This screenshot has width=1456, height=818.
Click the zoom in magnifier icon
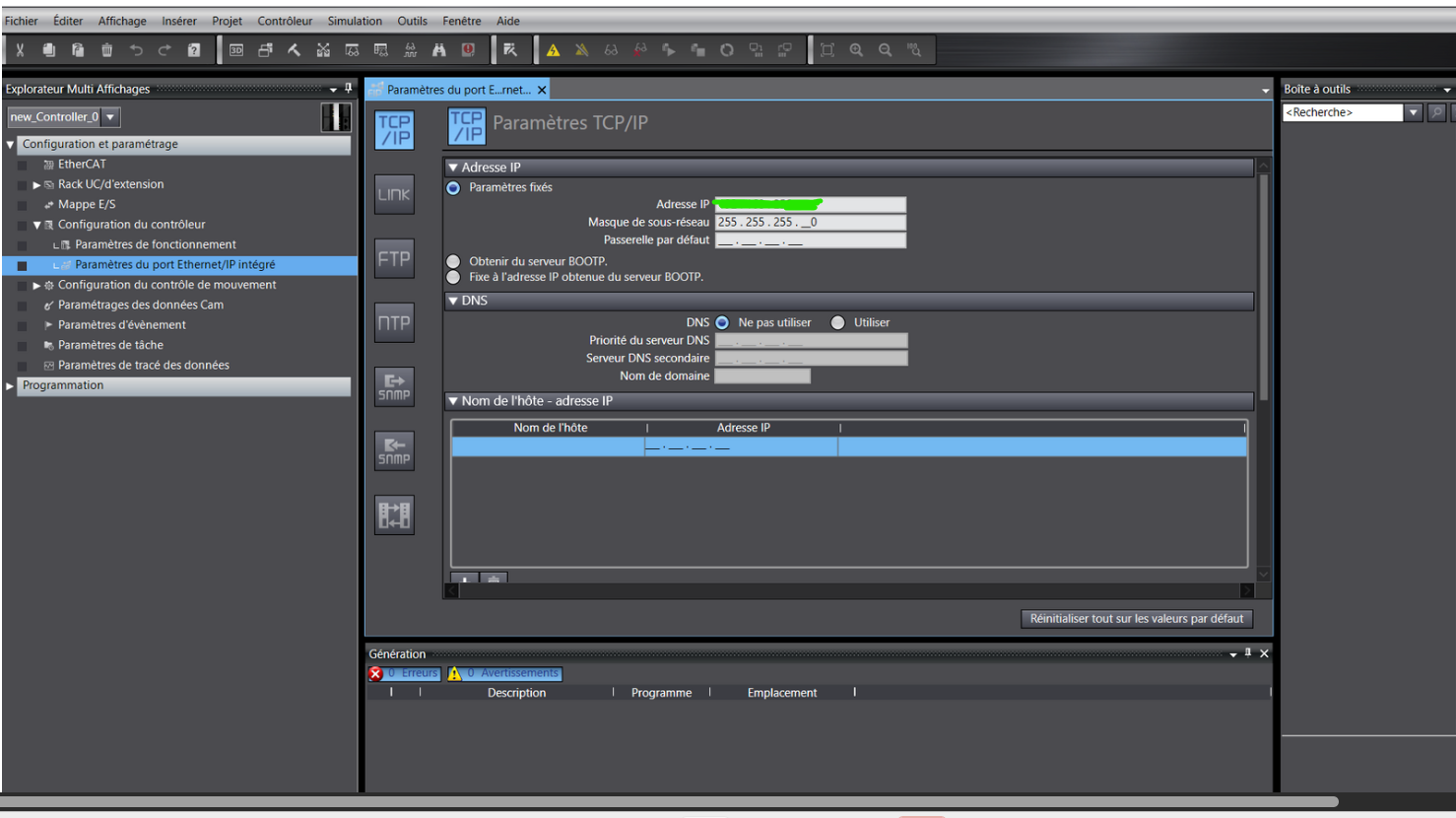(x=856, y=50)
